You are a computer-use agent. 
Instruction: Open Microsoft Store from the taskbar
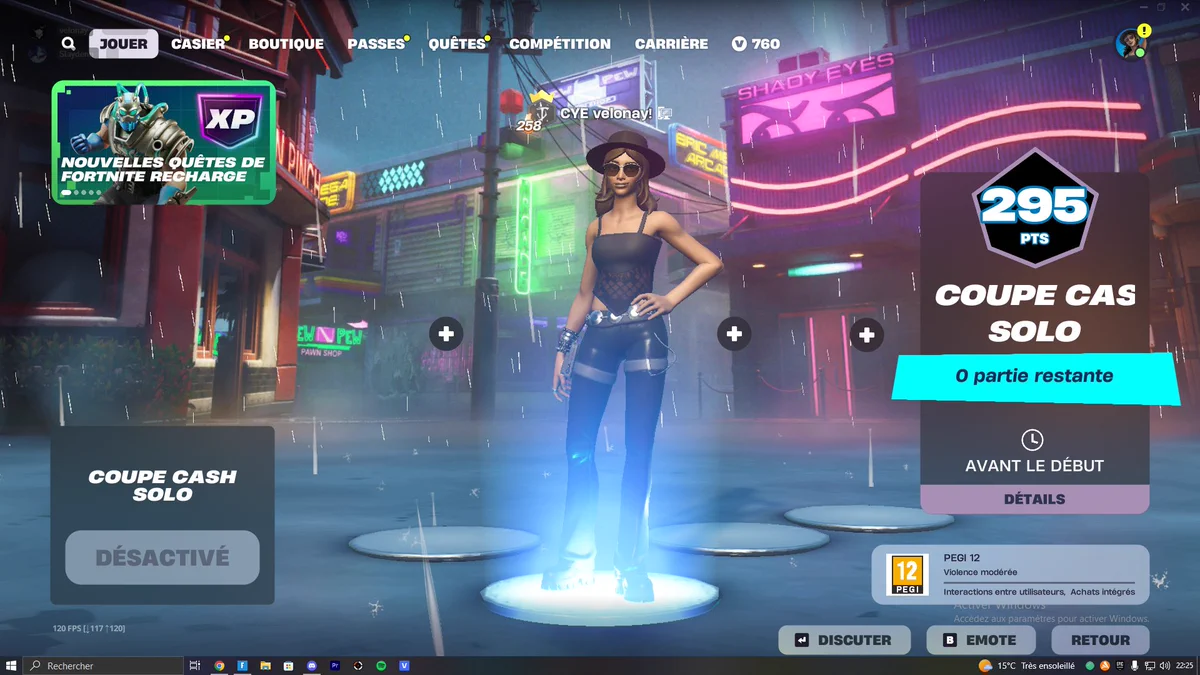click(x=289, y=665)
